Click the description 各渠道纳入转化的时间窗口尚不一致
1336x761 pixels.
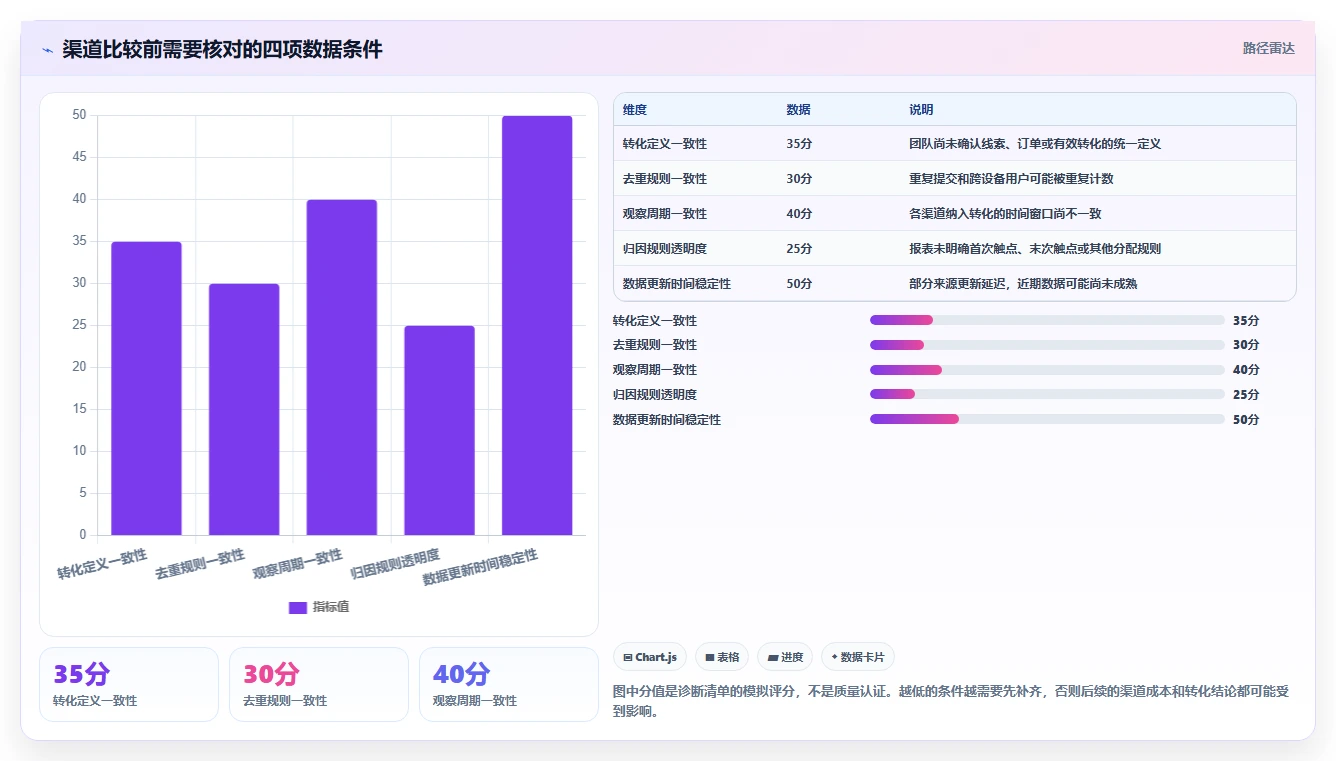pyautogui.click(x=1005, y=214)
